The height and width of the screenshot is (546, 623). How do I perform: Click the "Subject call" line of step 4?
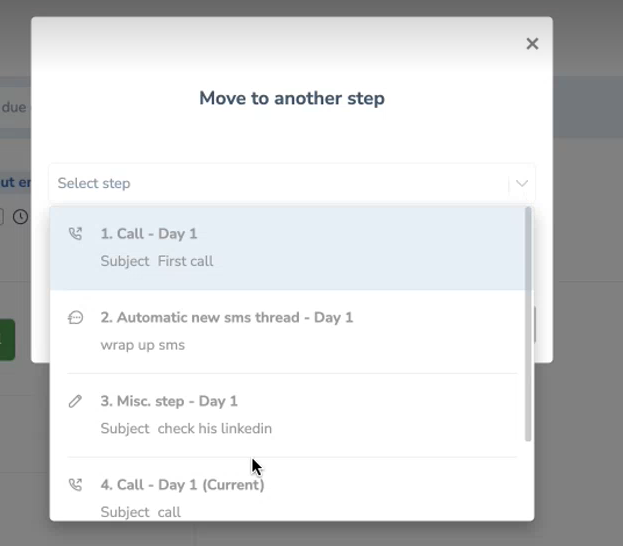[x=141, y=512]
